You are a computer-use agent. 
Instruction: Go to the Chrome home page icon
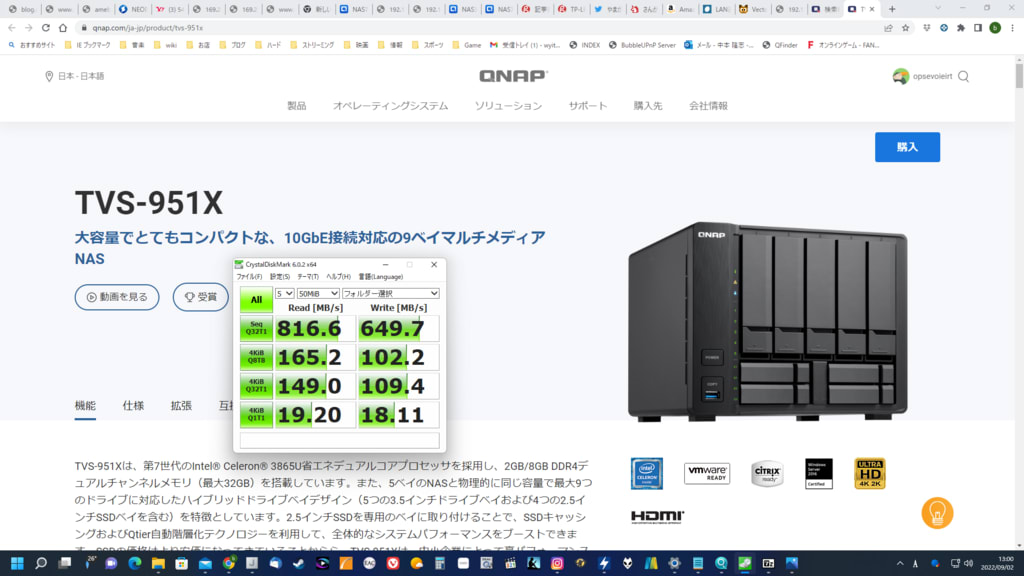[x=63, y=28]
